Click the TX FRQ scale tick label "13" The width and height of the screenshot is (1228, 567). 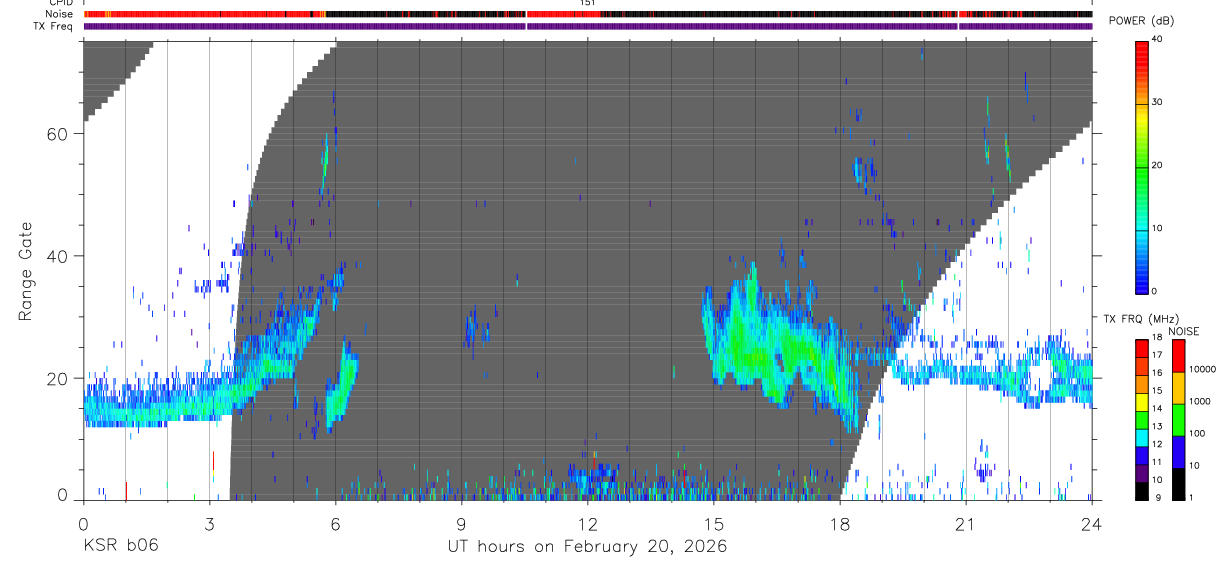tap(1158, 426)
